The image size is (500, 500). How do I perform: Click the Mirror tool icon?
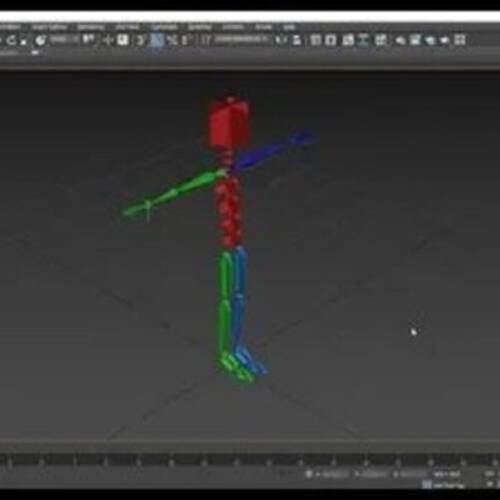point(281,40)
